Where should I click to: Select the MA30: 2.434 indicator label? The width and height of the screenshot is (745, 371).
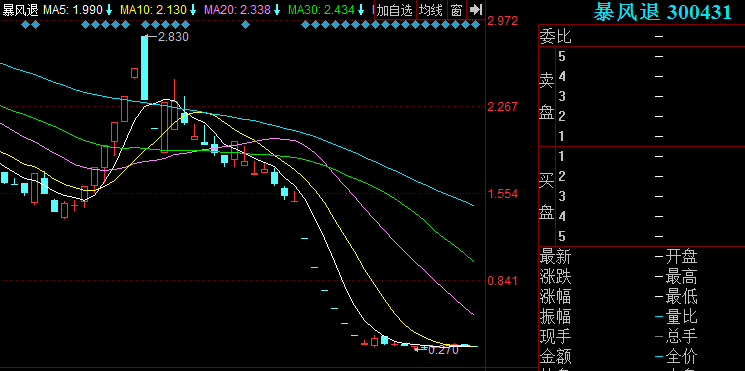(x=321, y=10)
